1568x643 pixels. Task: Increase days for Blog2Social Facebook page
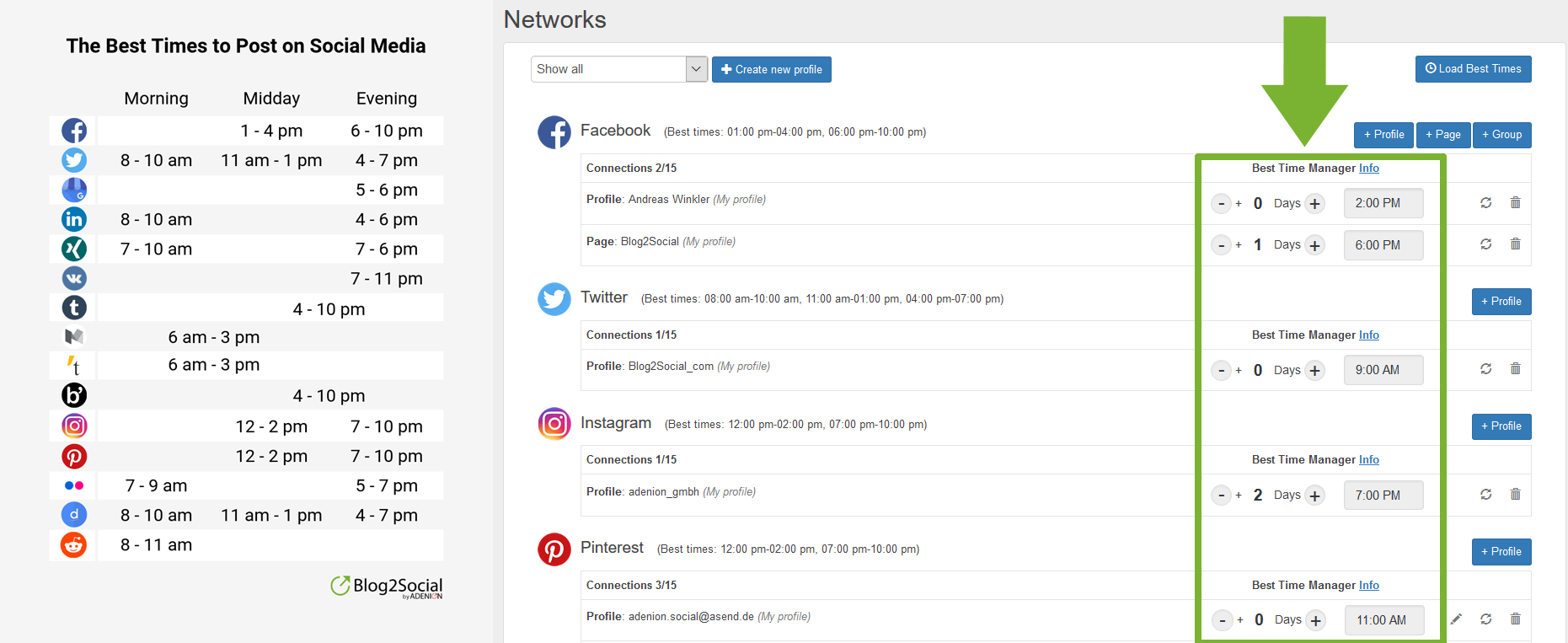click(x=1315, y=245)
